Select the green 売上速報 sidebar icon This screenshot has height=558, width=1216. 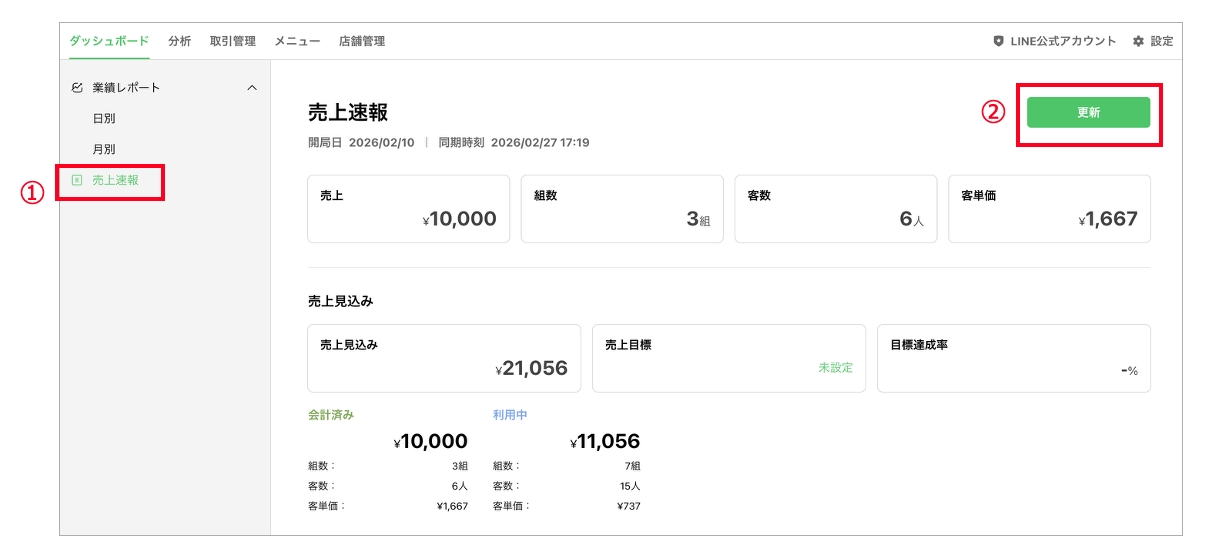77,181
